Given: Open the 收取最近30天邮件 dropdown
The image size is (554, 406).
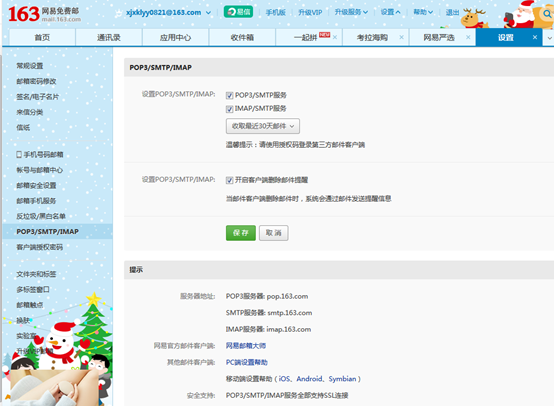Looking at the screenshot, I should click(x=263, y=126).
